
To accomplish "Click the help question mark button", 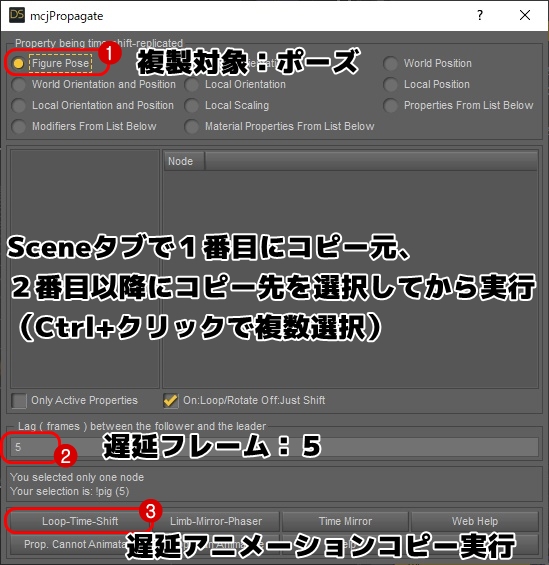I will (x=479, y=15).
